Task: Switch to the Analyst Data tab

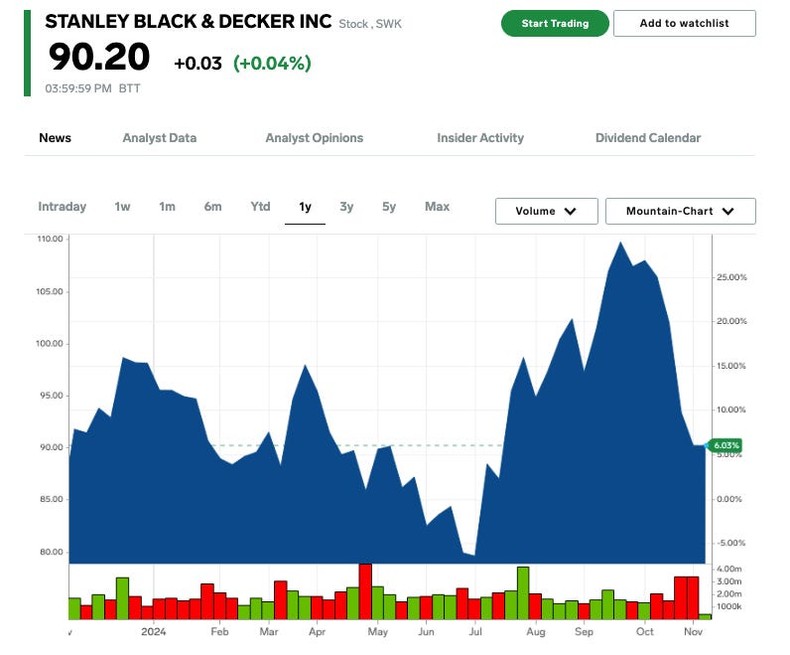Action: click(x=159, y=138)
